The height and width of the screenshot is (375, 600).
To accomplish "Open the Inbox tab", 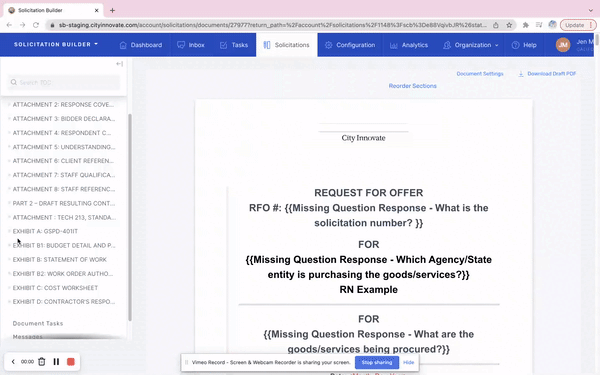I will [x=191, y=45].
